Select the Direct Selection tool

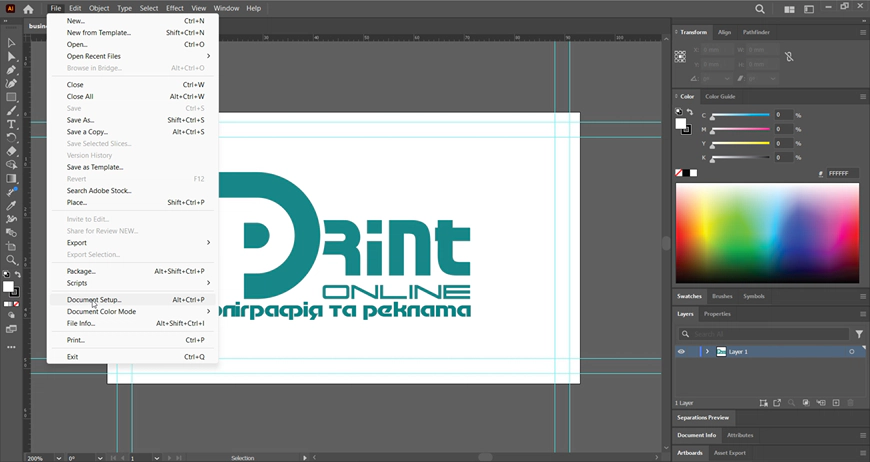coord(11,57)
